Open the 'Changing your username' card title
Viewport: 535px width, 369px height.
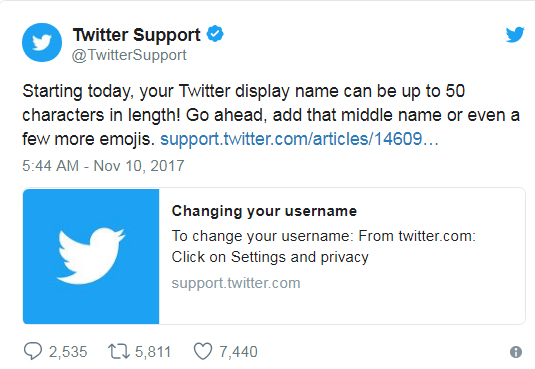pos(264,211)
